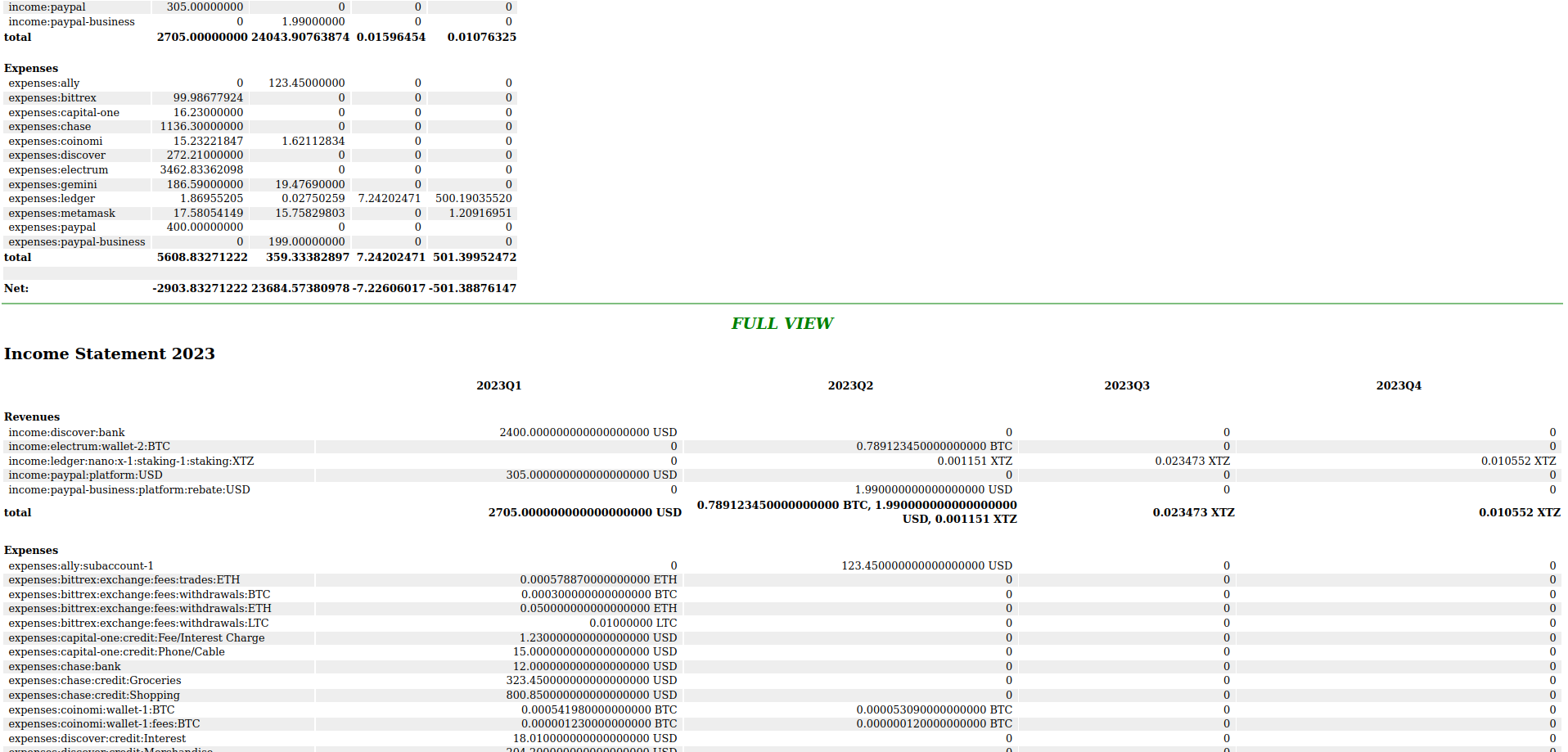Screen dimensions: 1568x752
Task: Click the Expenses heading in summary table
Action: [x=31, y=68]
